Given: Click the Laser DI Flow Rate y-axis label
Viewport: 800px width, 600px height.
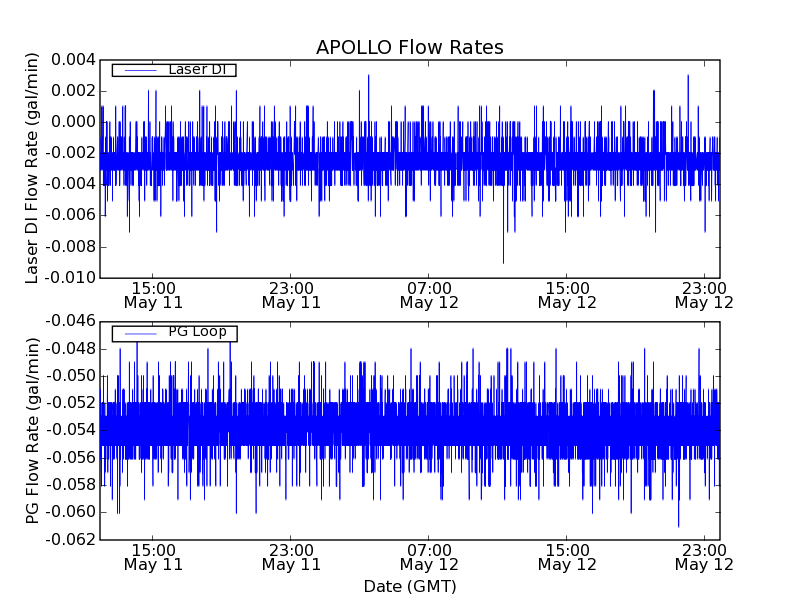Looking at the screenshot, I should tap(32, 168).
